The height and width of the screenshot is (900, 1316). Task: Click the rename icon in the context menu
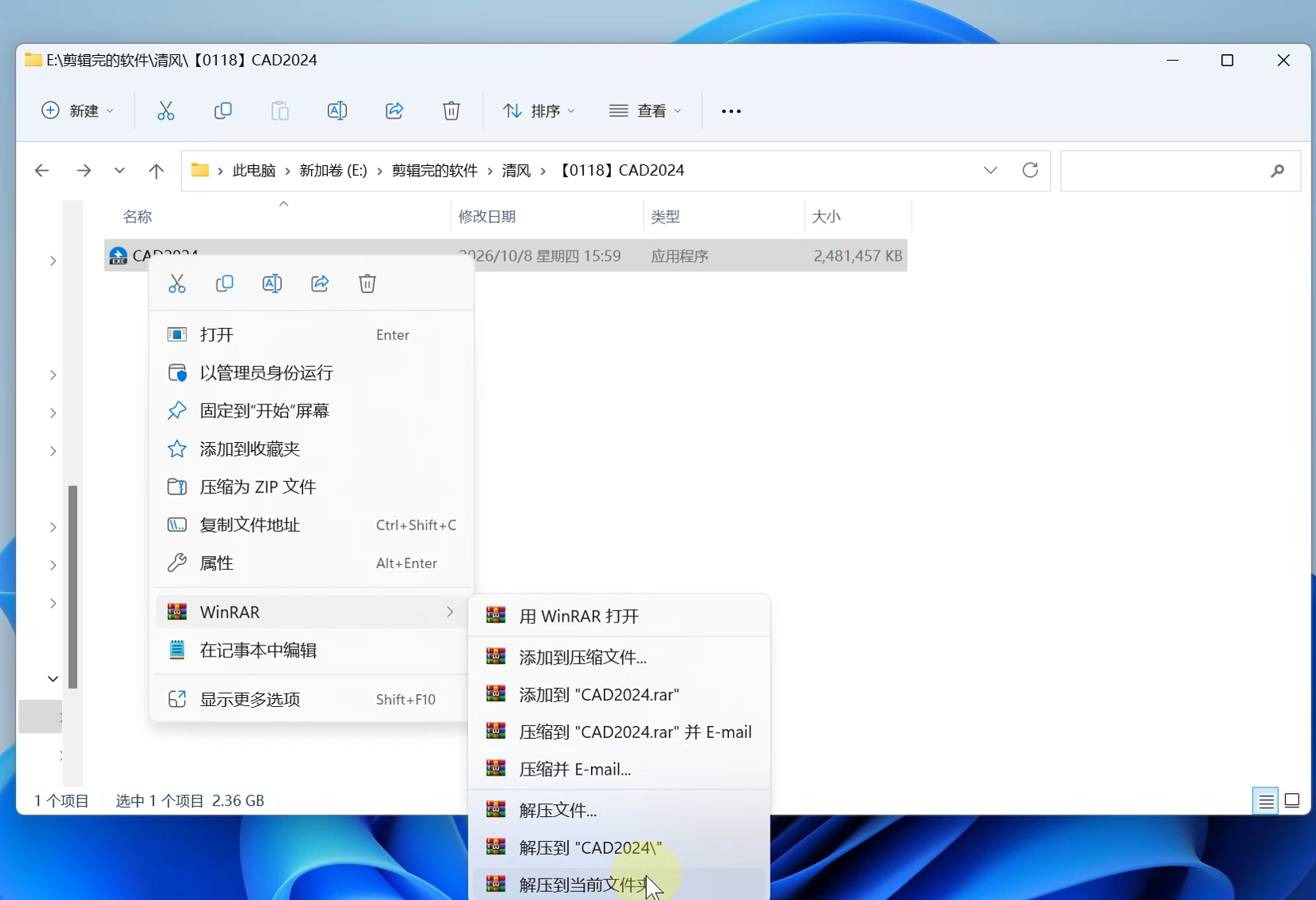coord(272,283)
